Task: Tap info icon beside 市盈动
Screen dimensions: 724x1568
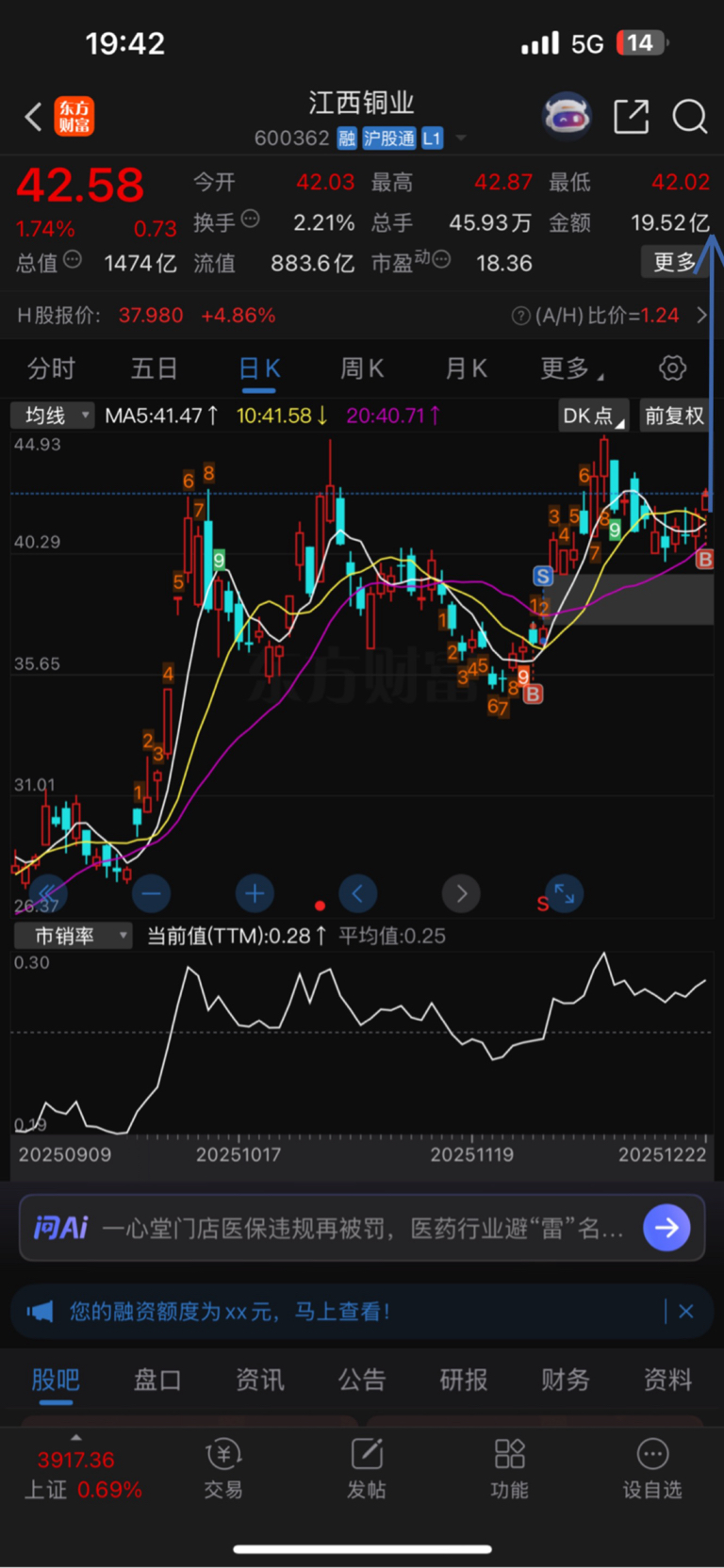Action: click(440, 259)
